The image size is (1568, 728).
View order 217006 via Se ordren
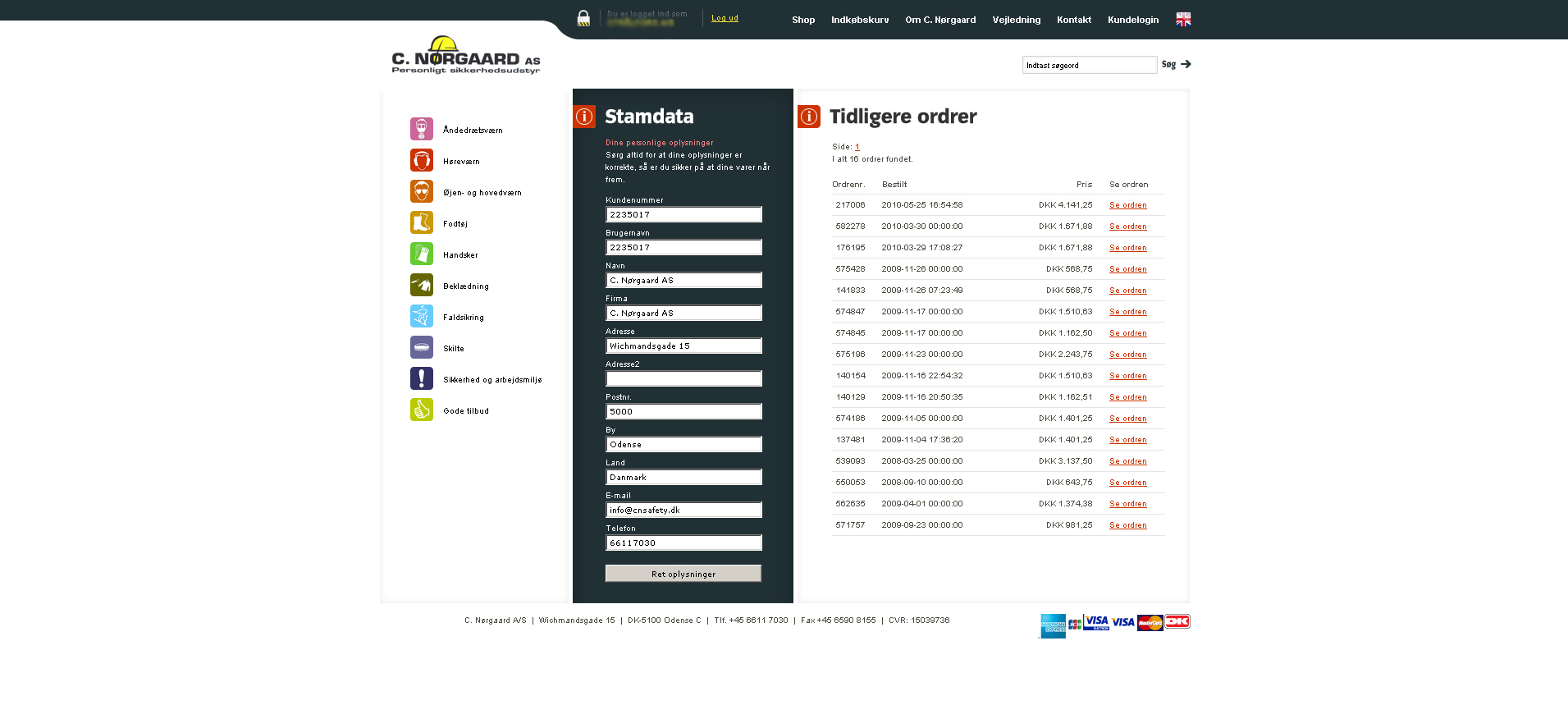point(1127,205)
